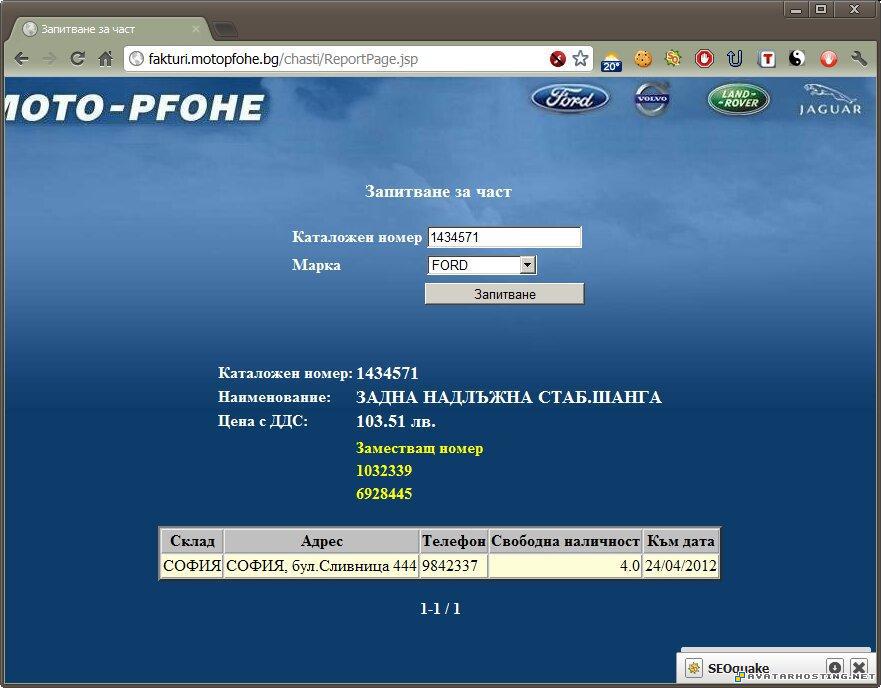
Task: Click the red stop-hand adblock icon
Action: 704,59
